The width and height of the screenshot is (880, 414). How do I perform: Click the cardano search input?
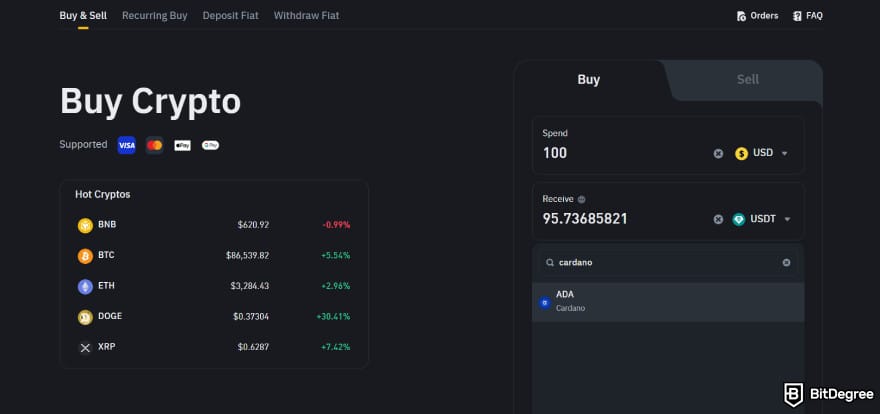668,263
